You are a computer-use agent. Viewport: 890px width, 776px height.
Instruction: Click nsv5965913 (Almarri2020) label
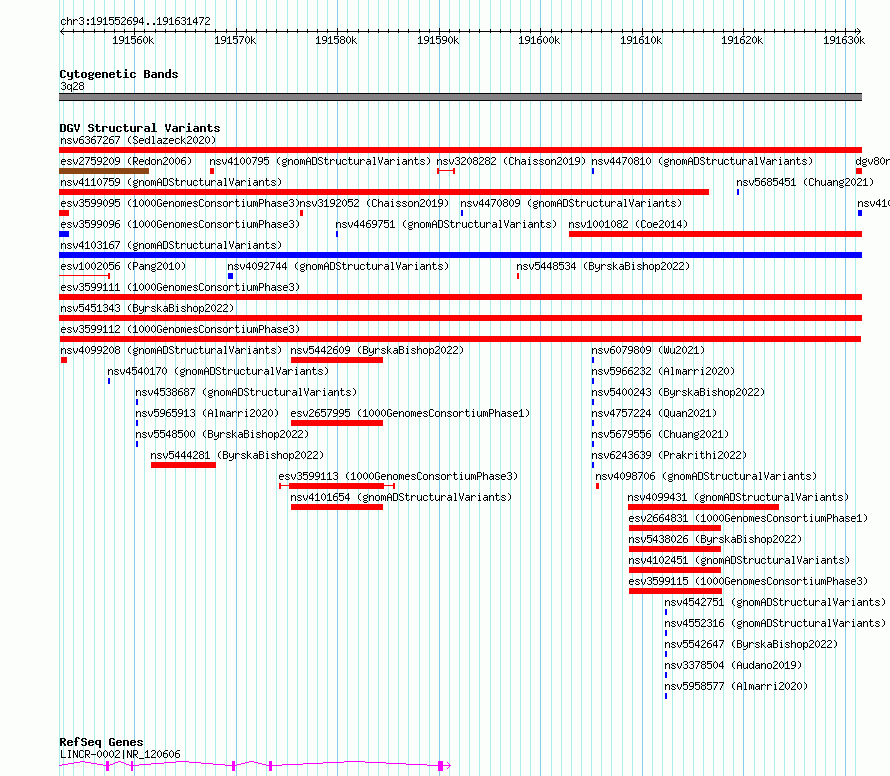pos(207,413)
